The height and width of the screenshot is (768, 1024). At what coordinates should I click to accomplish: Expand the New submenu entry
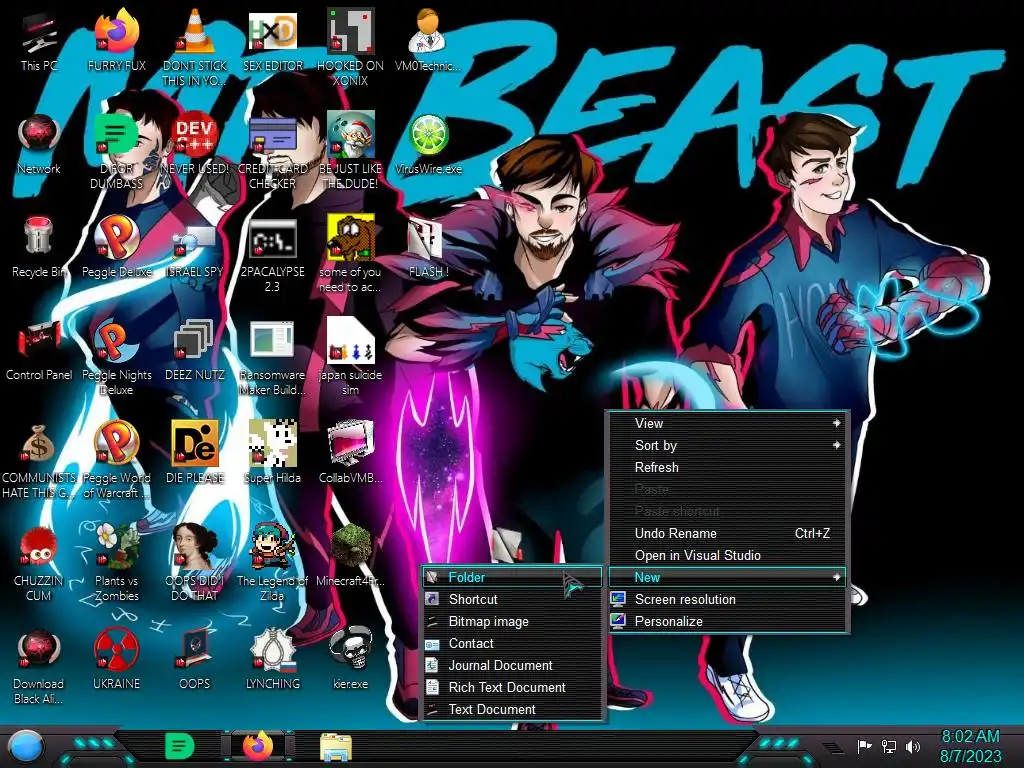pos(728,577)
